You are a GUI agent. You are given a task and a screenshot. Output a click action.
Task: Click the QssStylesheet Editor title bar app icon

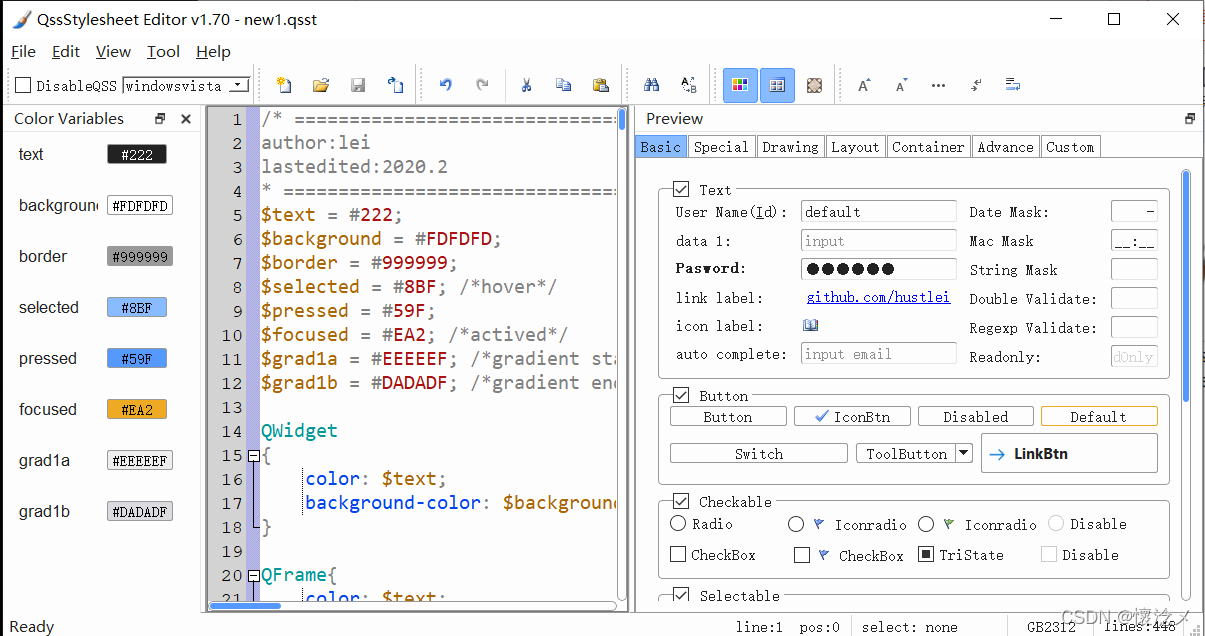pyautogui.click(x=21, y=19)
